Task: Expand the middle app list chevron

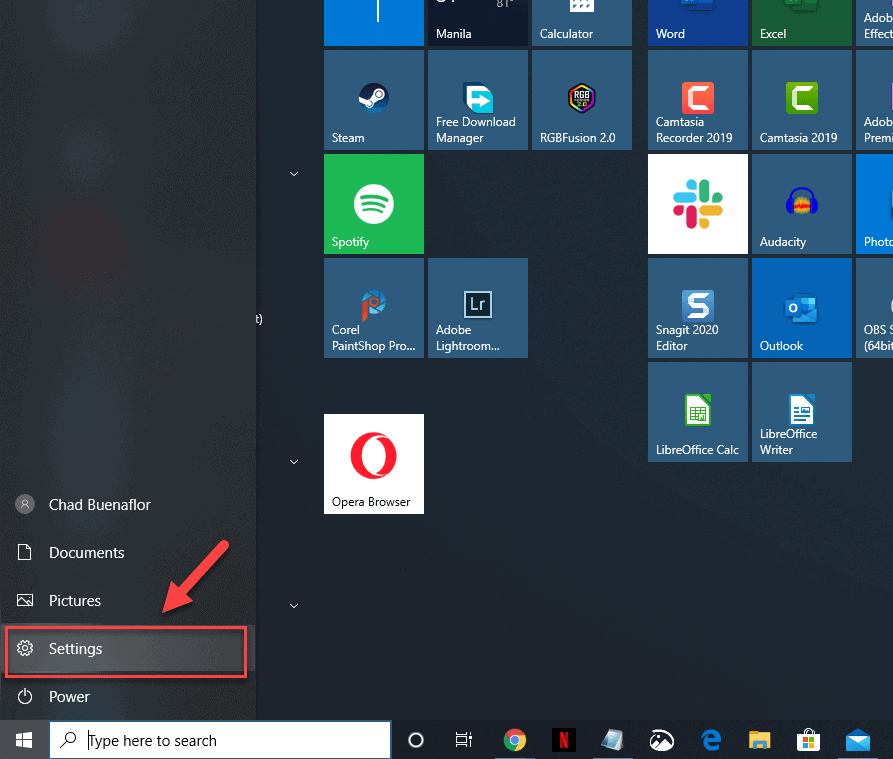Action: 294,462
